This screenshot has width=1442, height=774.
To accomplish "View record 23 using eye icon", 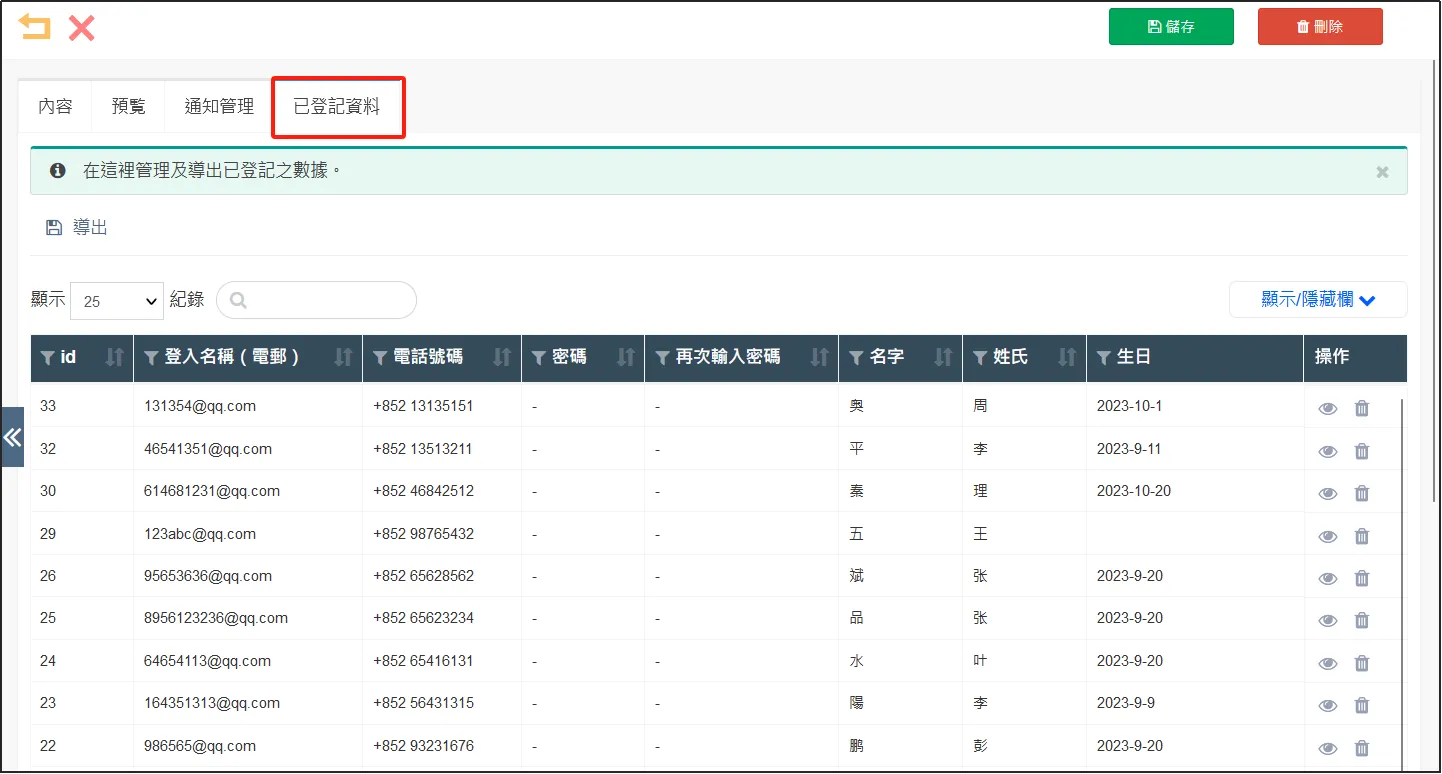I will pos(1327,705).
